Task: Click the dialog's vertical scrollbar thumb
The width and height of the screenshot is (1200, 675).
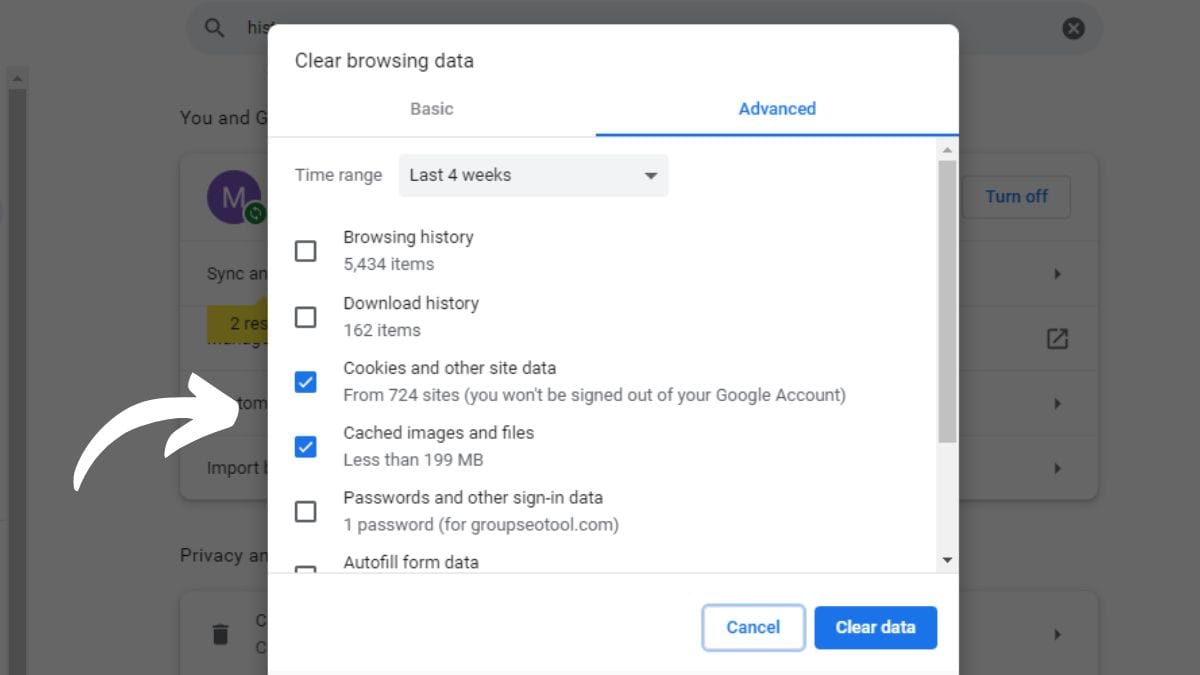Action: [x=947, y=300]
